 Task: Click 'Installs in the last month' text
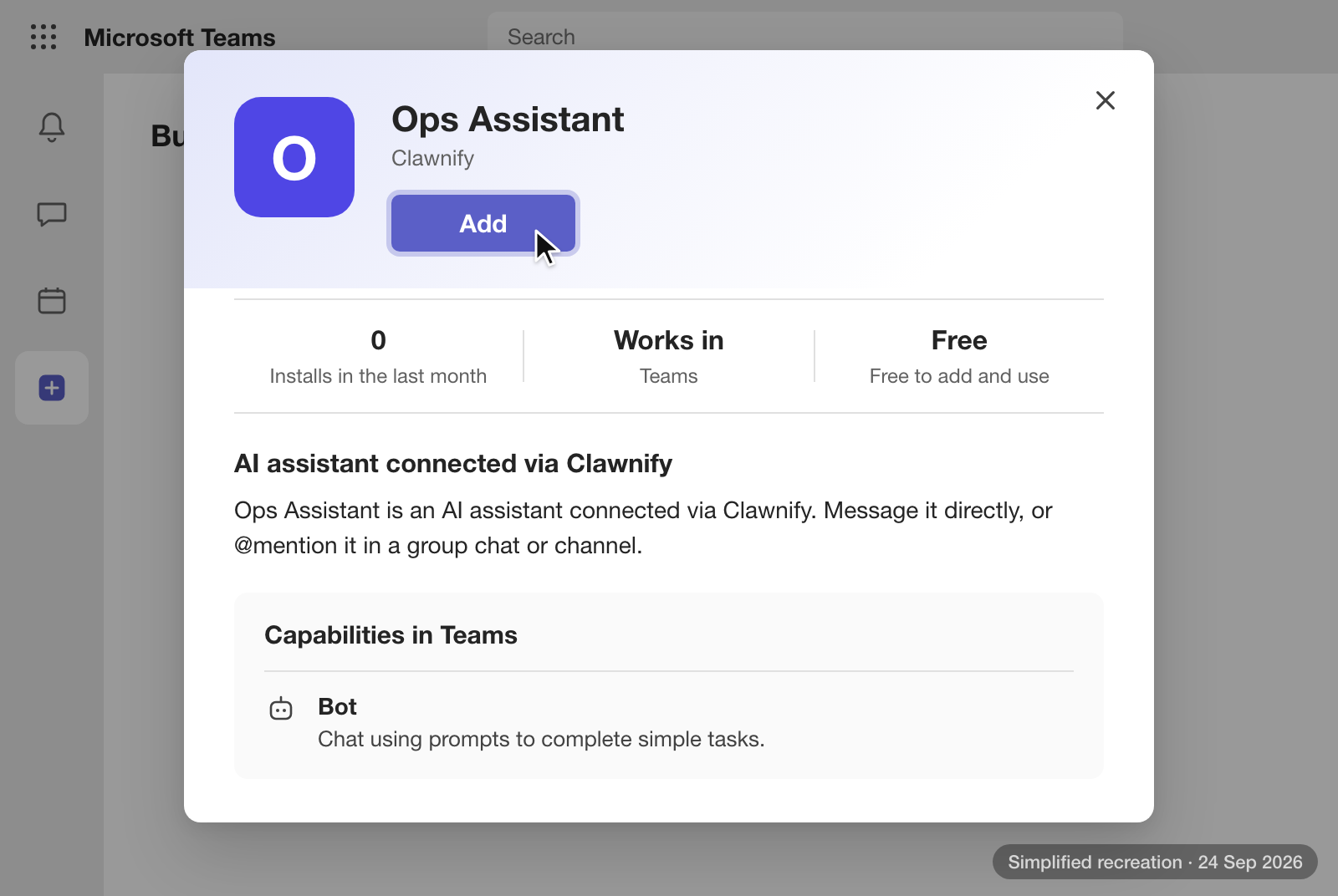point(378,376)
